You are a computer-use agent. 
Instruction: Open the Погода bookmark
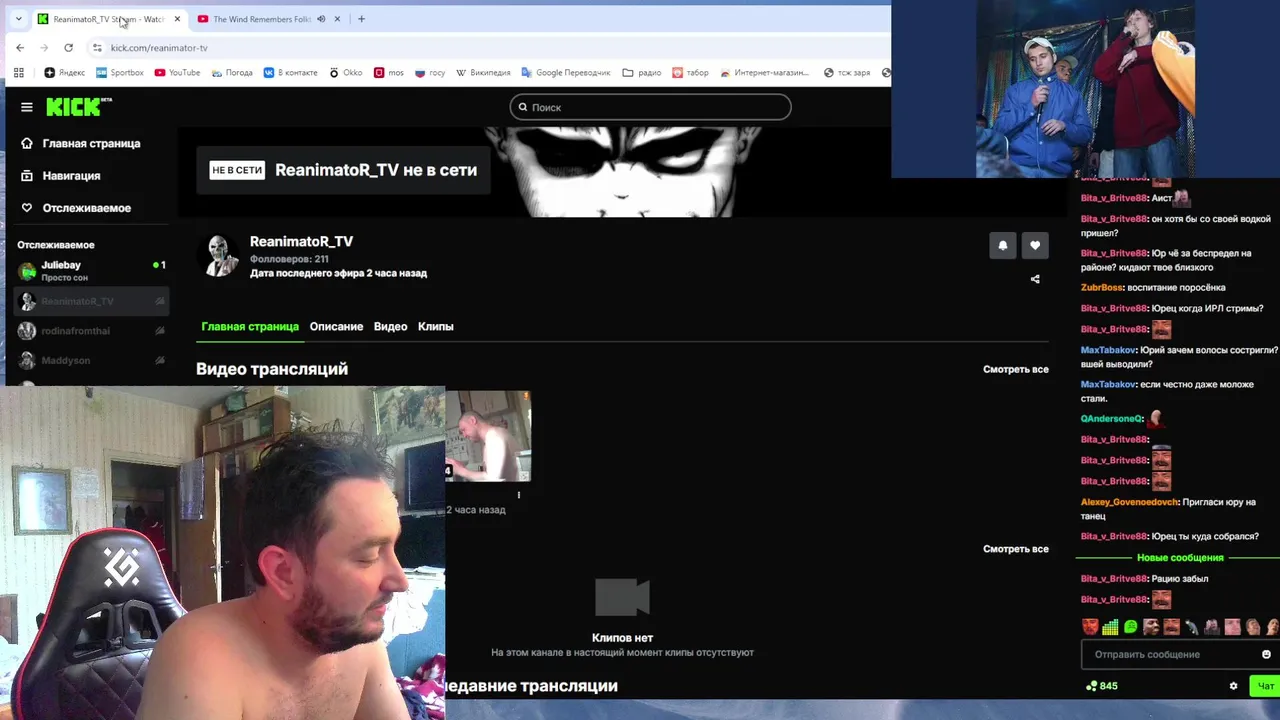232,73
